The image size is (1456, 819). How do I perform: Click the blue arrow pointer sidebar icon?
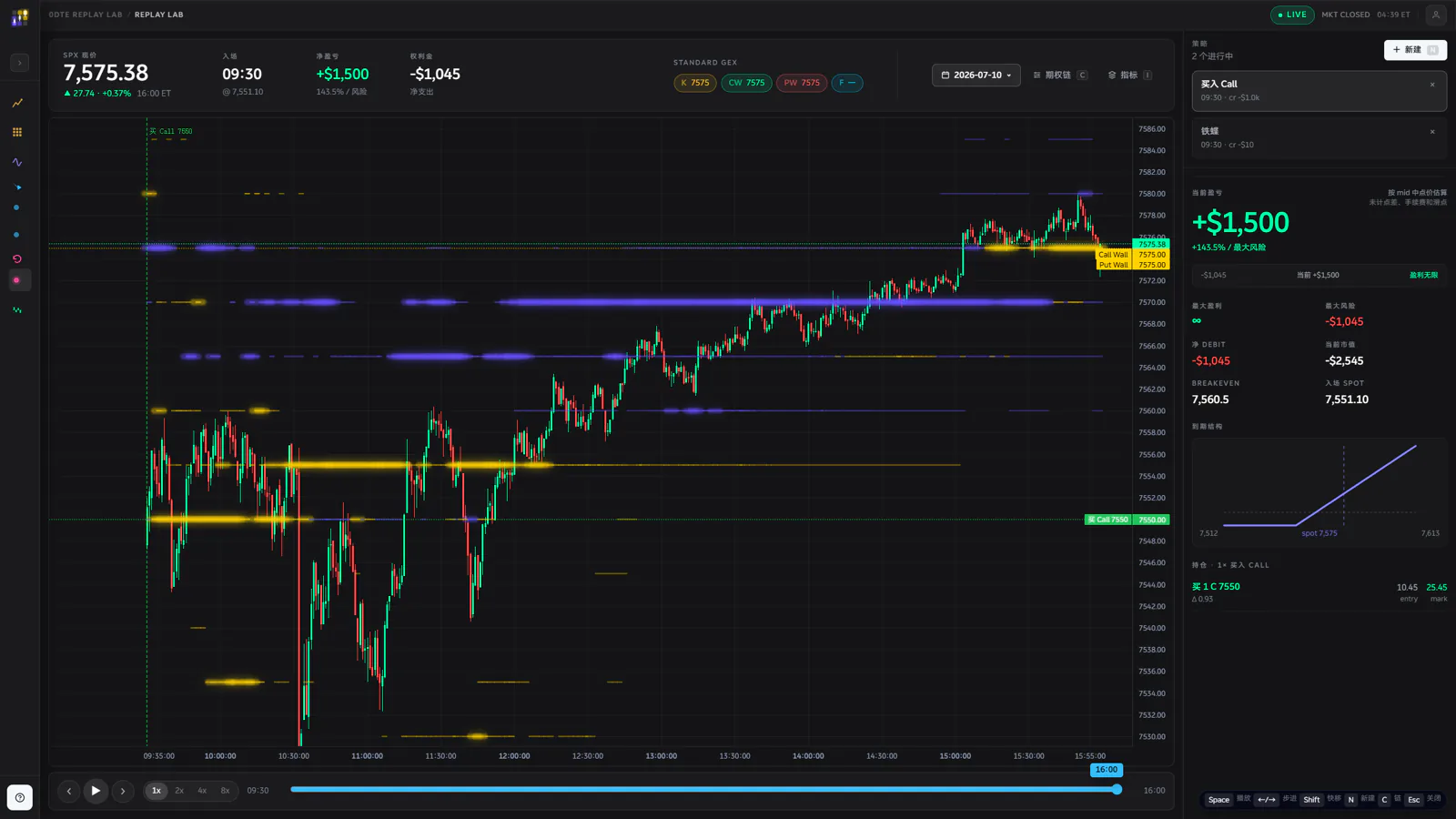tap(17, 187)
